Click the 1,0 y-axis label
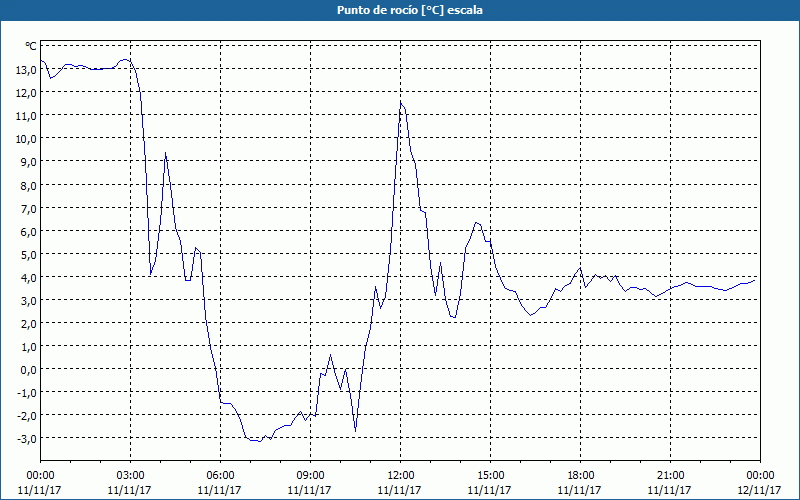Screen dimensions: 800x500 pos(28,346)
